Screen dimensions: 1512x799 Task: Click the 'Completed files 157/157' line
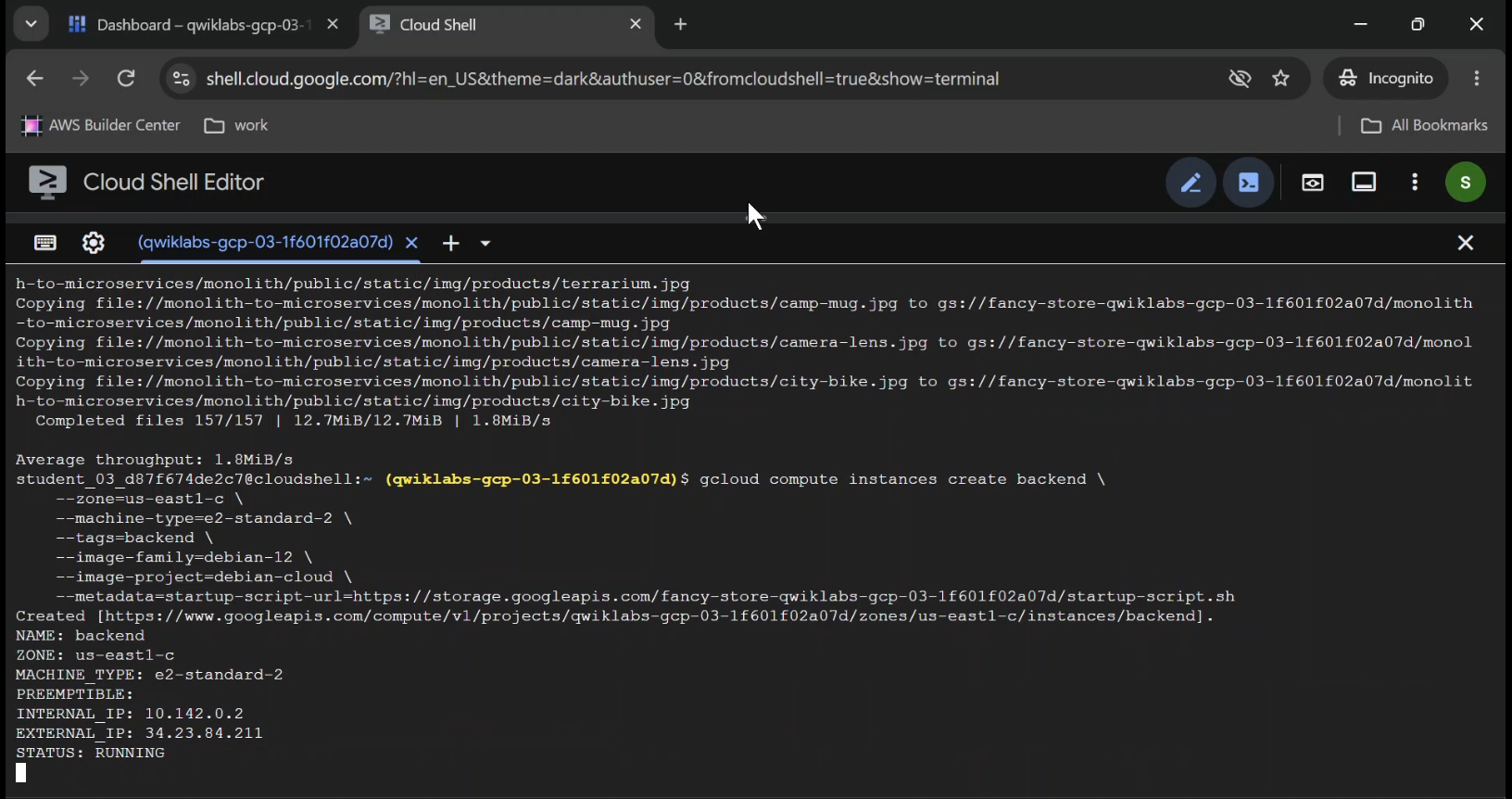tap(293, 422)
